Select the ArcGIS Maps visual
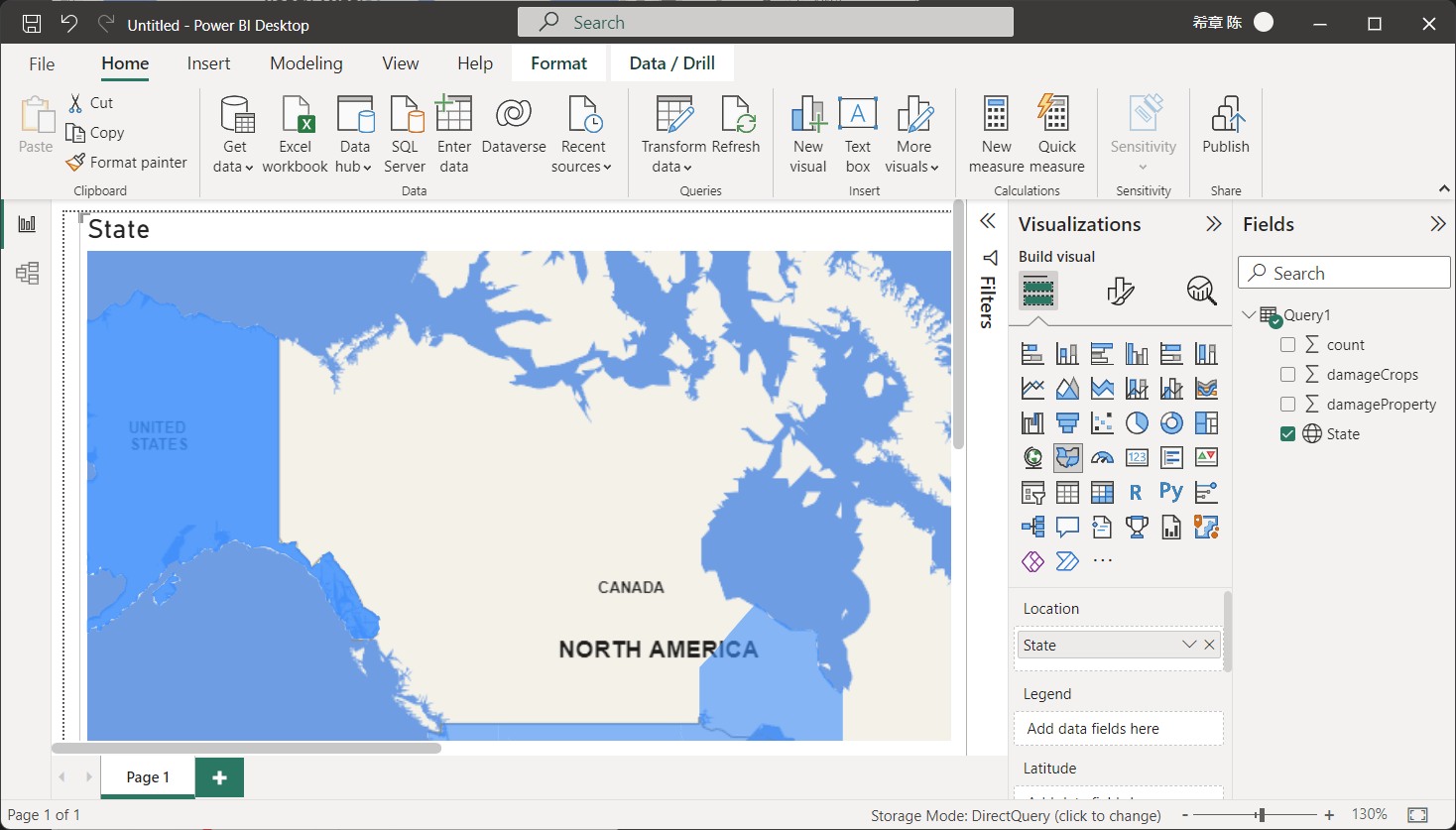This screenshot has height=830, width=1456. [x=1206, y=528]
